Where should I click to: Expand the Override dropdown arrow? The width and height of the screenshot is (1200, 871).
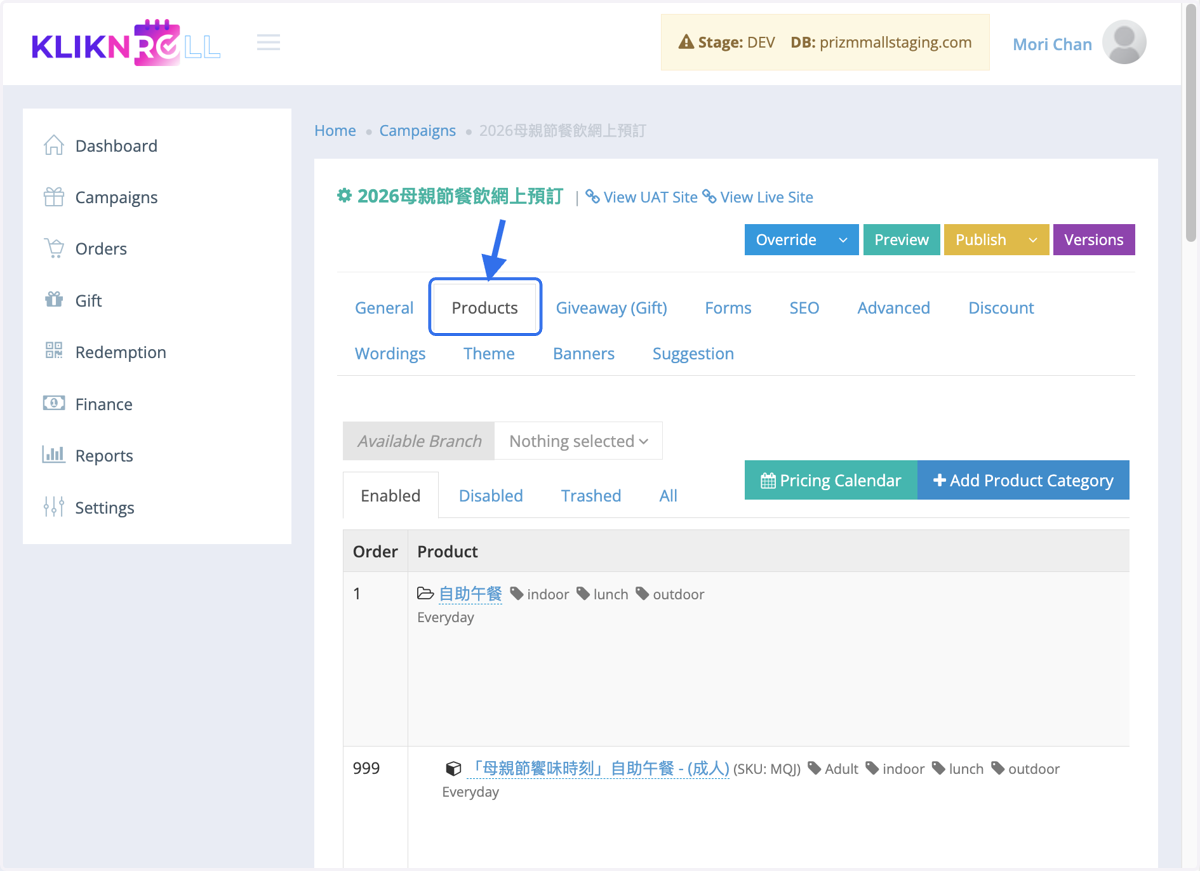click(843, 240)
